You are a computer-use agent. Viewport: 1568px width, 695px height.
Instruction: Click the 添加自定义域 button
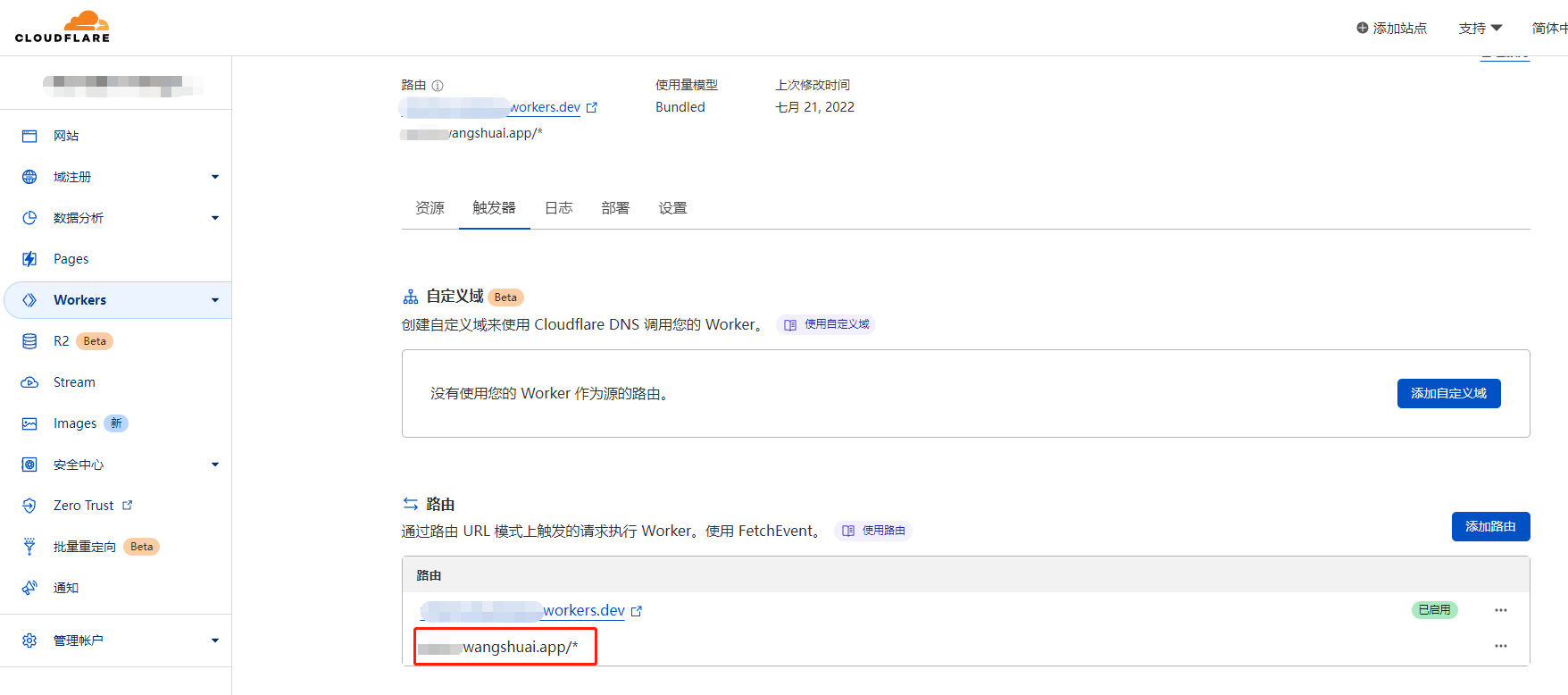point(1448,393)
